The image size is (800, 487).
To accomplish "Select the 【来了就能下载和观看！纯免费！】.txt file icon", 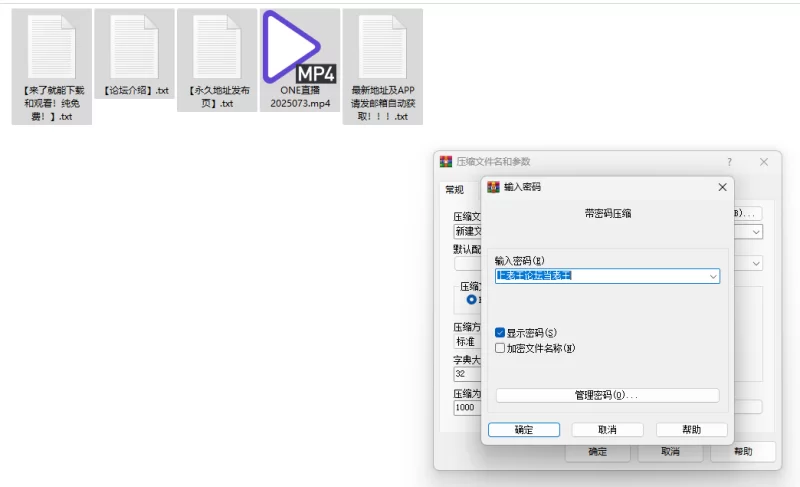I will click(52, 47).
